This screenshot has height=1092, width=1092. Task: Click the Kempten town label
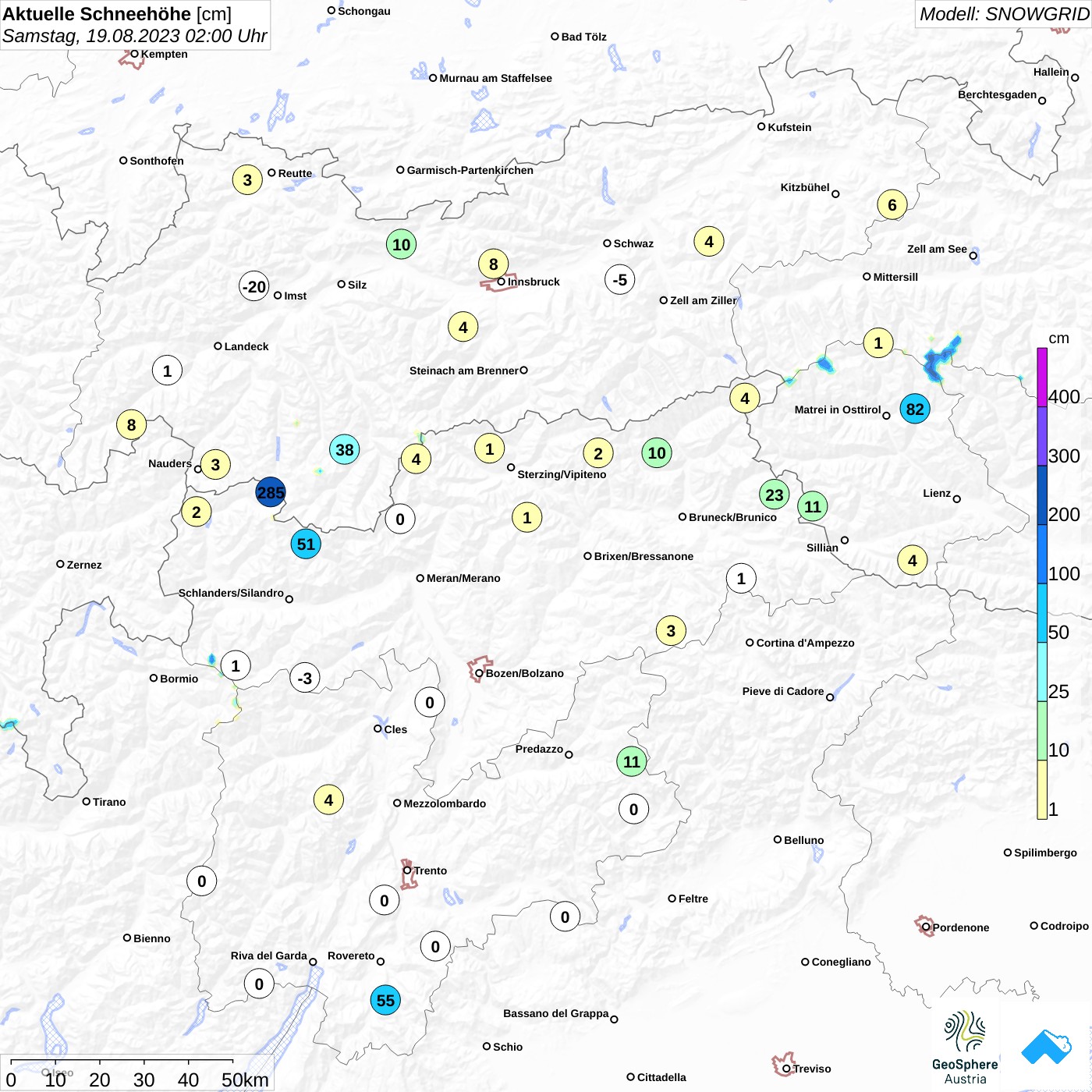click(164, 54)
